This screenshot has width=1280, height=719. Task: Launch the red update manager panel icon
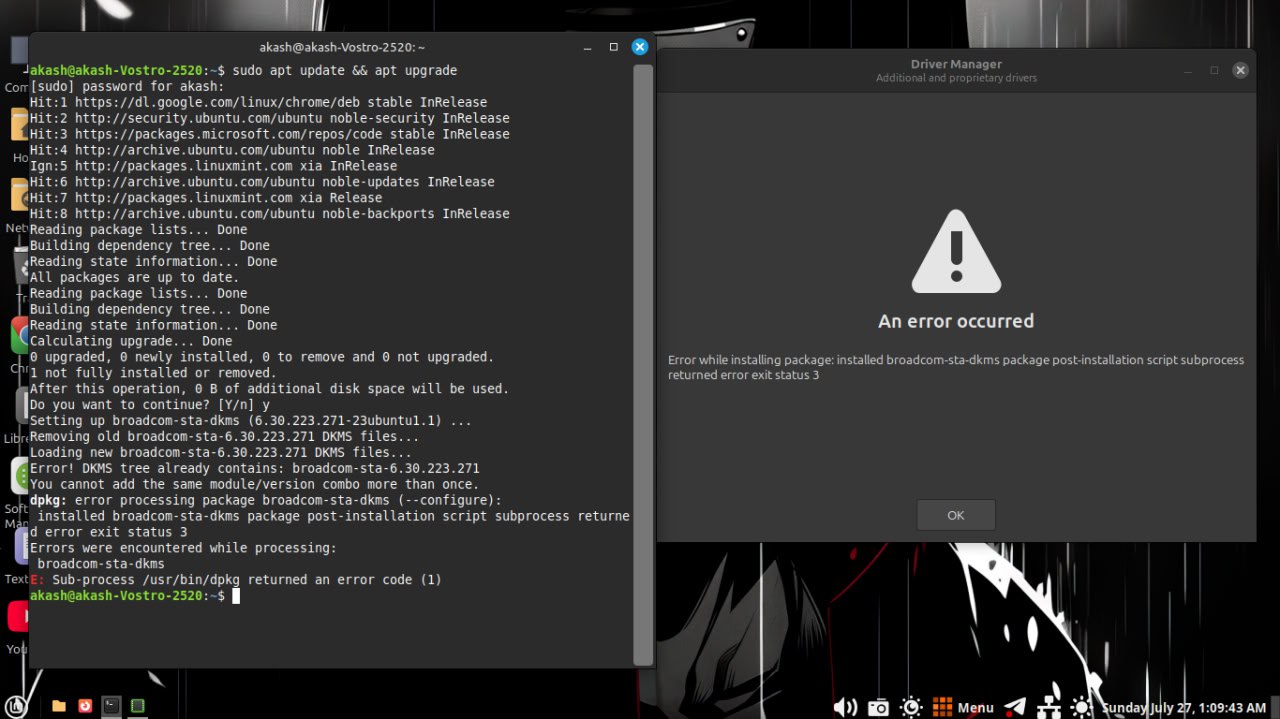tap(85, 706)
